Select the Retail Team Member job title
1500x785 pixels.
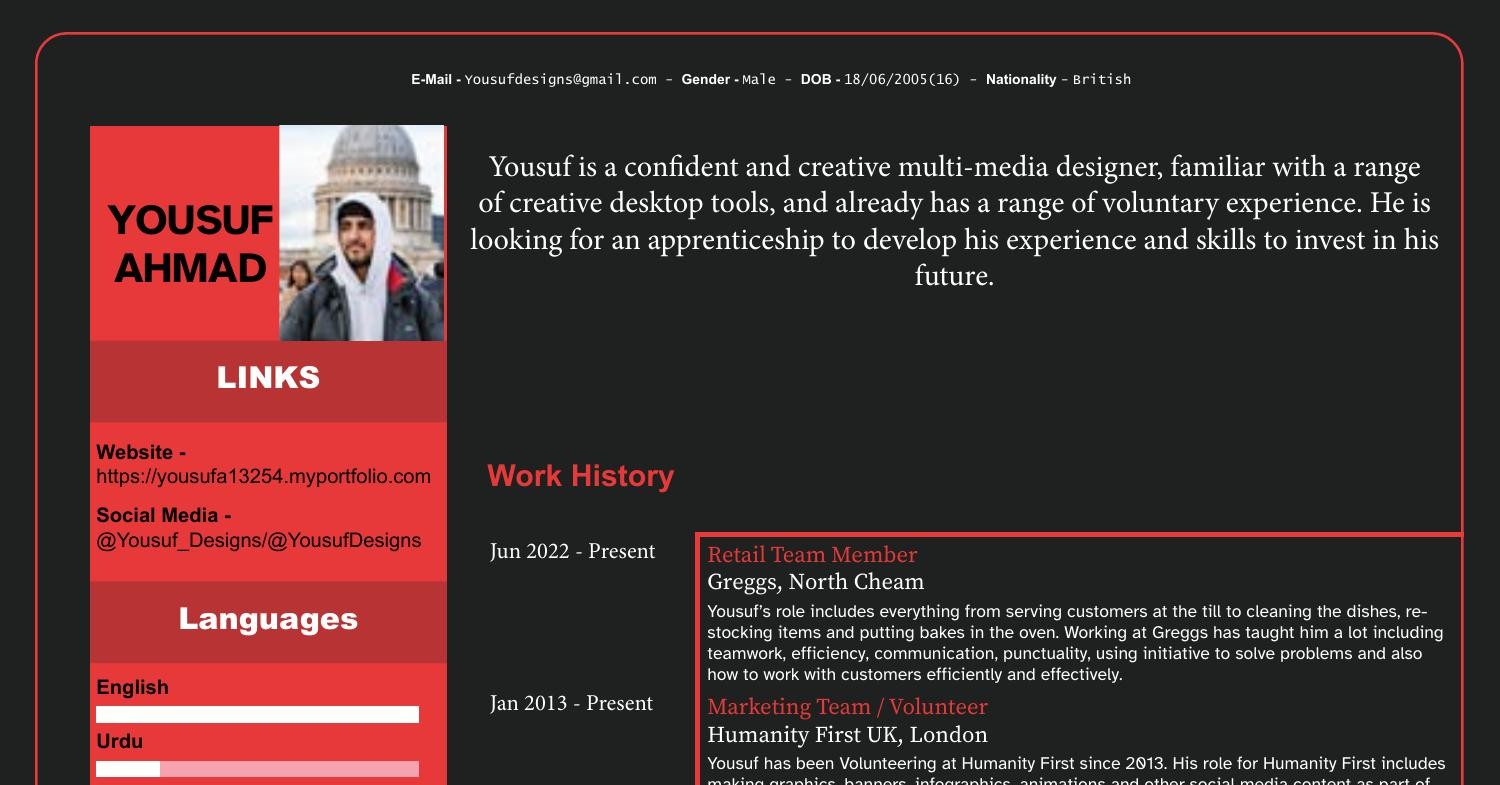812,554
